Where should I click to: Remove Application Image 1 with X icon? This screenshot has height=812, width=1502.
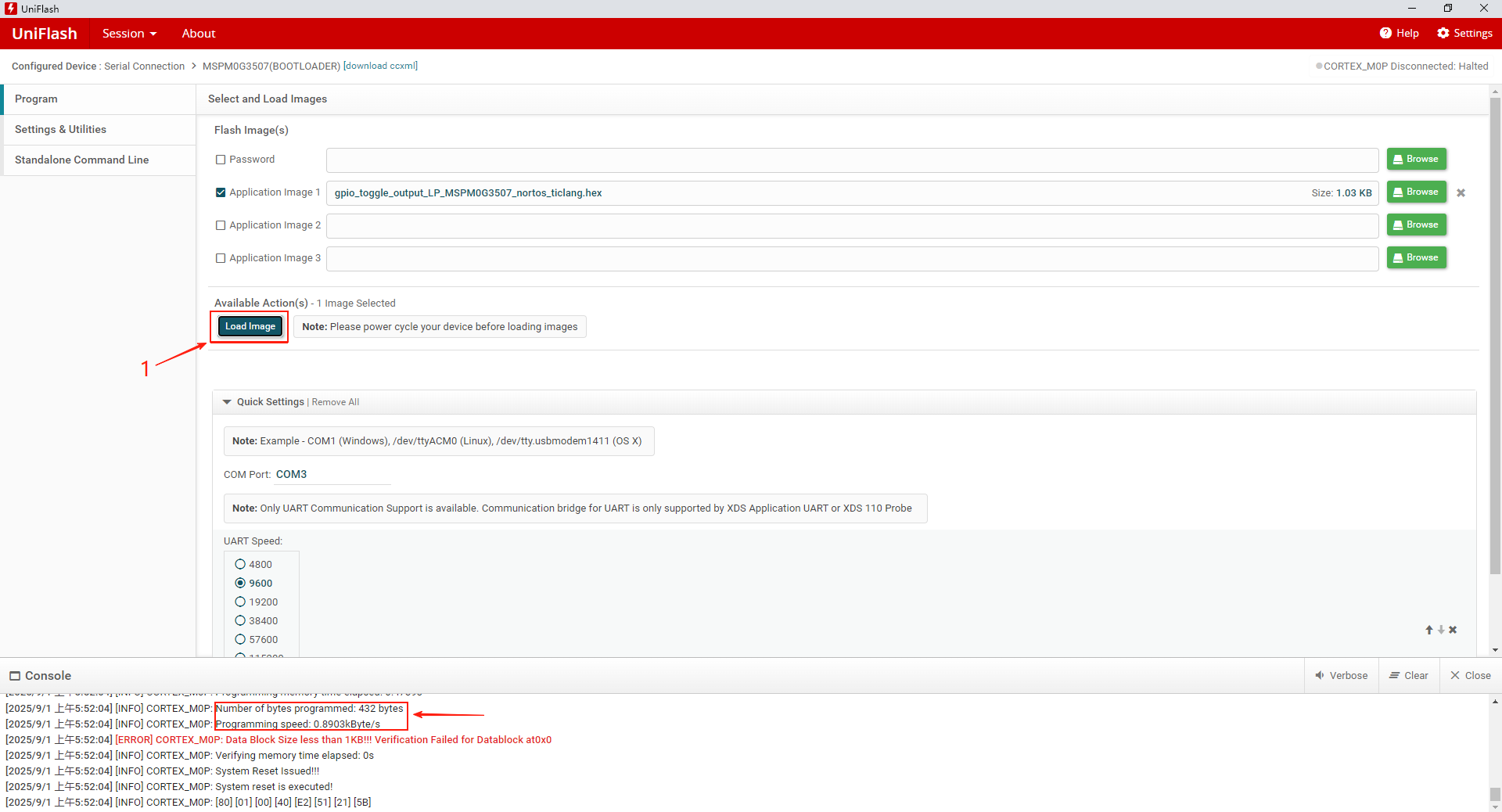(1461, 192)
